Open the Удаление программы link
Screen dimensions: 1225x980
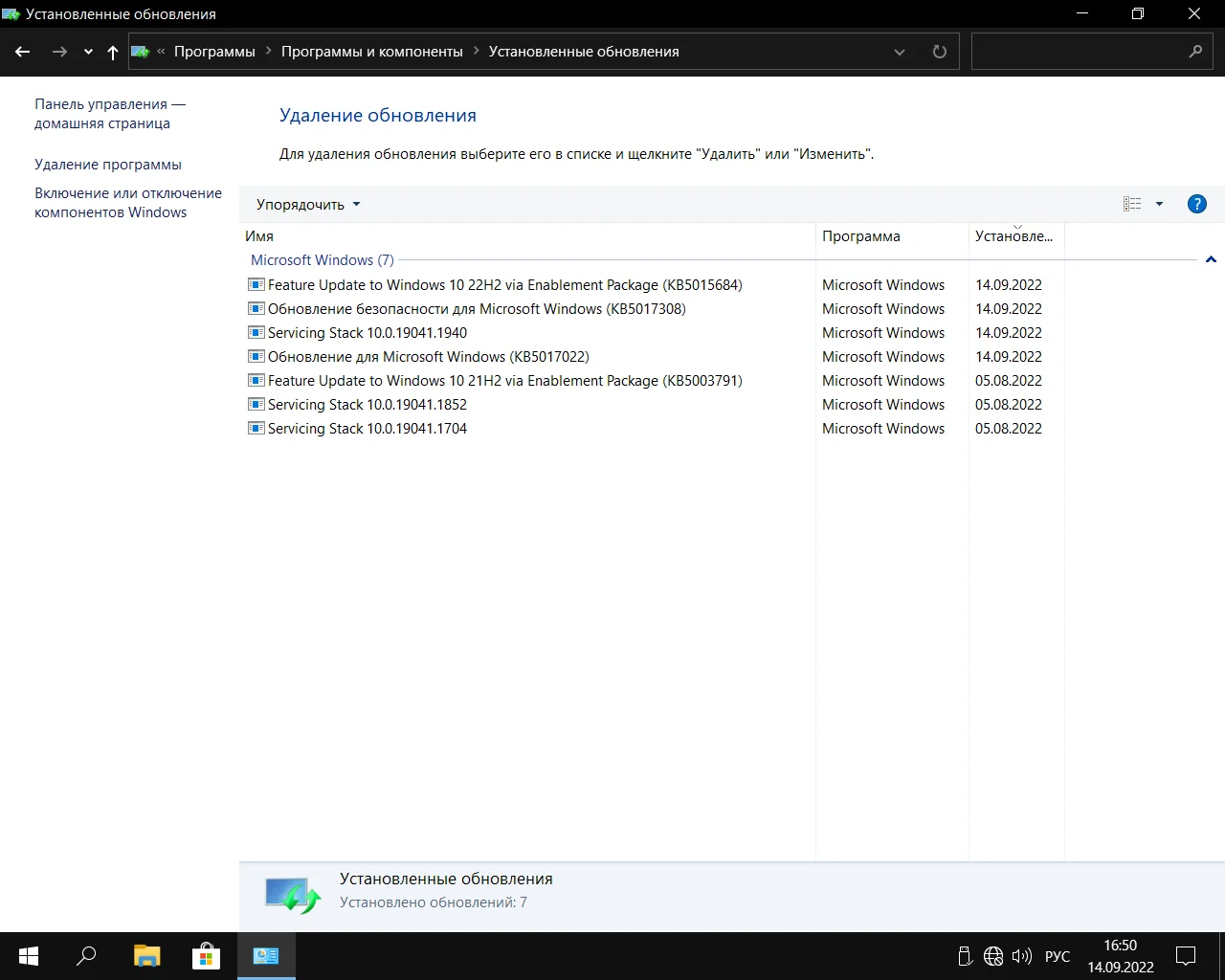click(108, 165)
